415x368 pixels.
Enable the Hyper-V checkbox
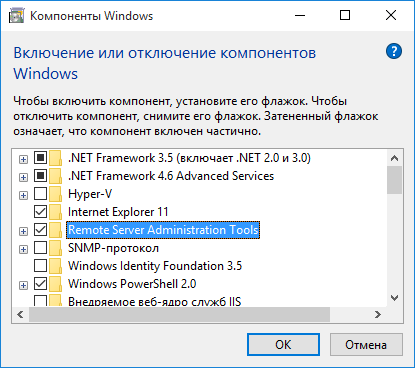click(x=40, y=194)
